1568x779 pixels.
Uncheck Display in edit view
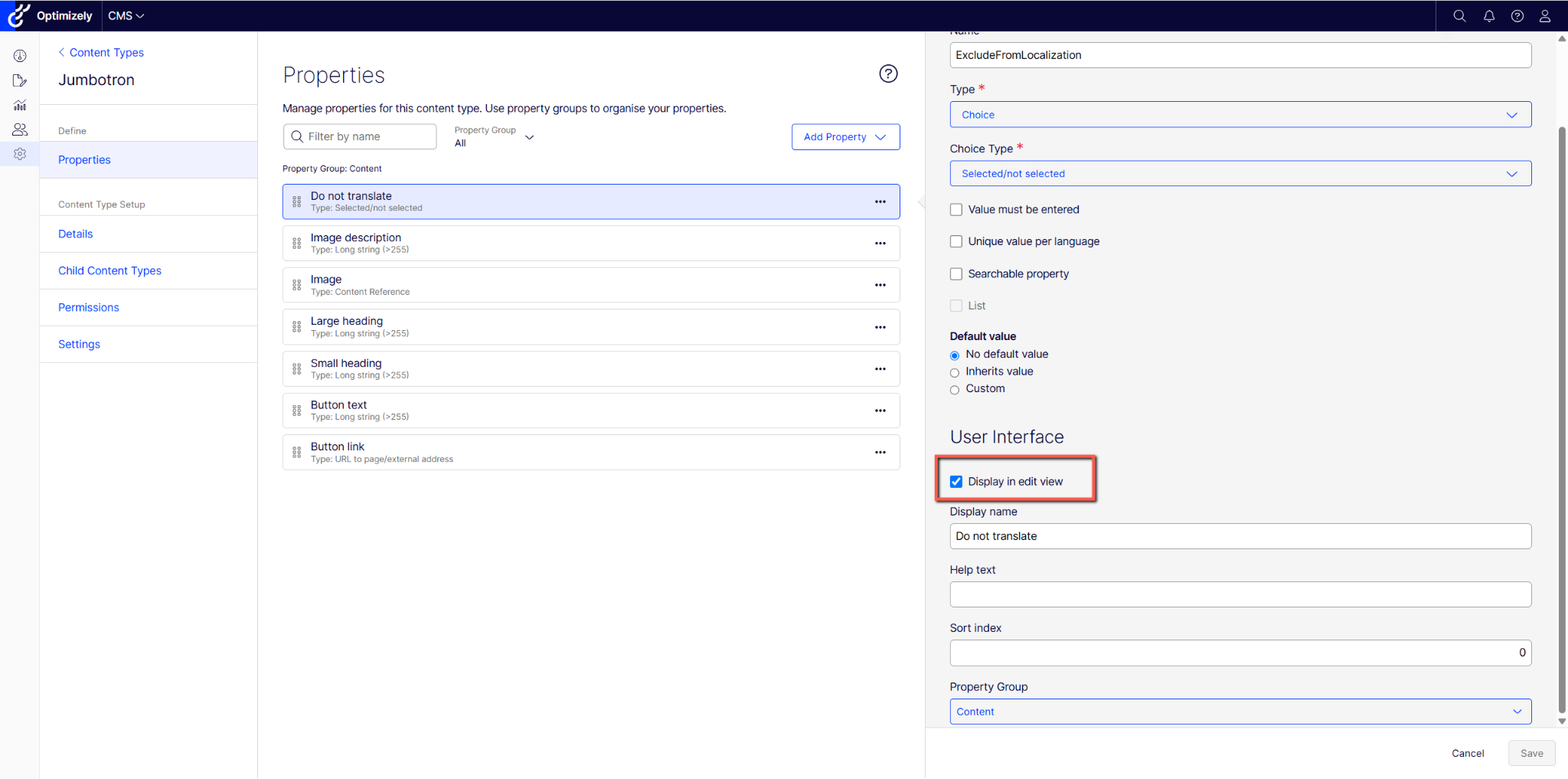point(956,482)
